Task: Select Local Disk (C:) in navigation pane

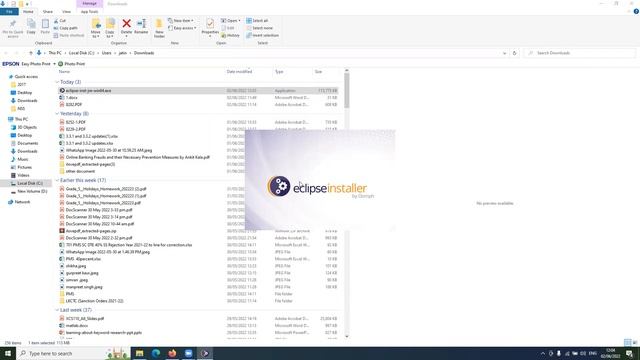Action: (x=30, y=183)
